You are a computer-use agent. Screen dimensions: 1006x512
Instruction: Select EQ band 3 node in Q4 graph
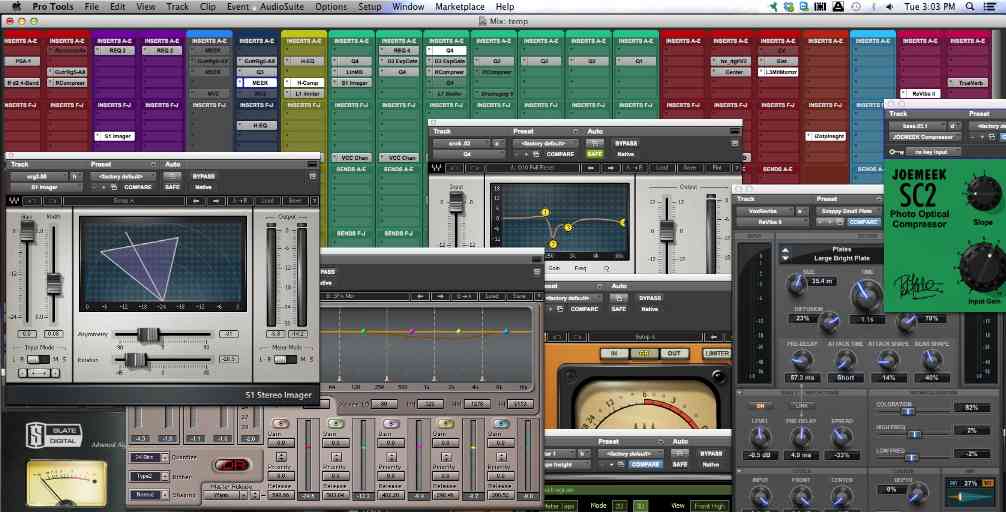568,227
